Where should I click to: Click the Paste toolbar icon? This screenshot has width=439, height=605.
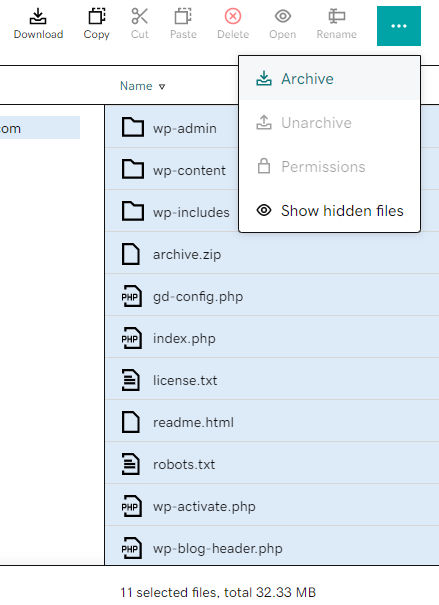183,17
